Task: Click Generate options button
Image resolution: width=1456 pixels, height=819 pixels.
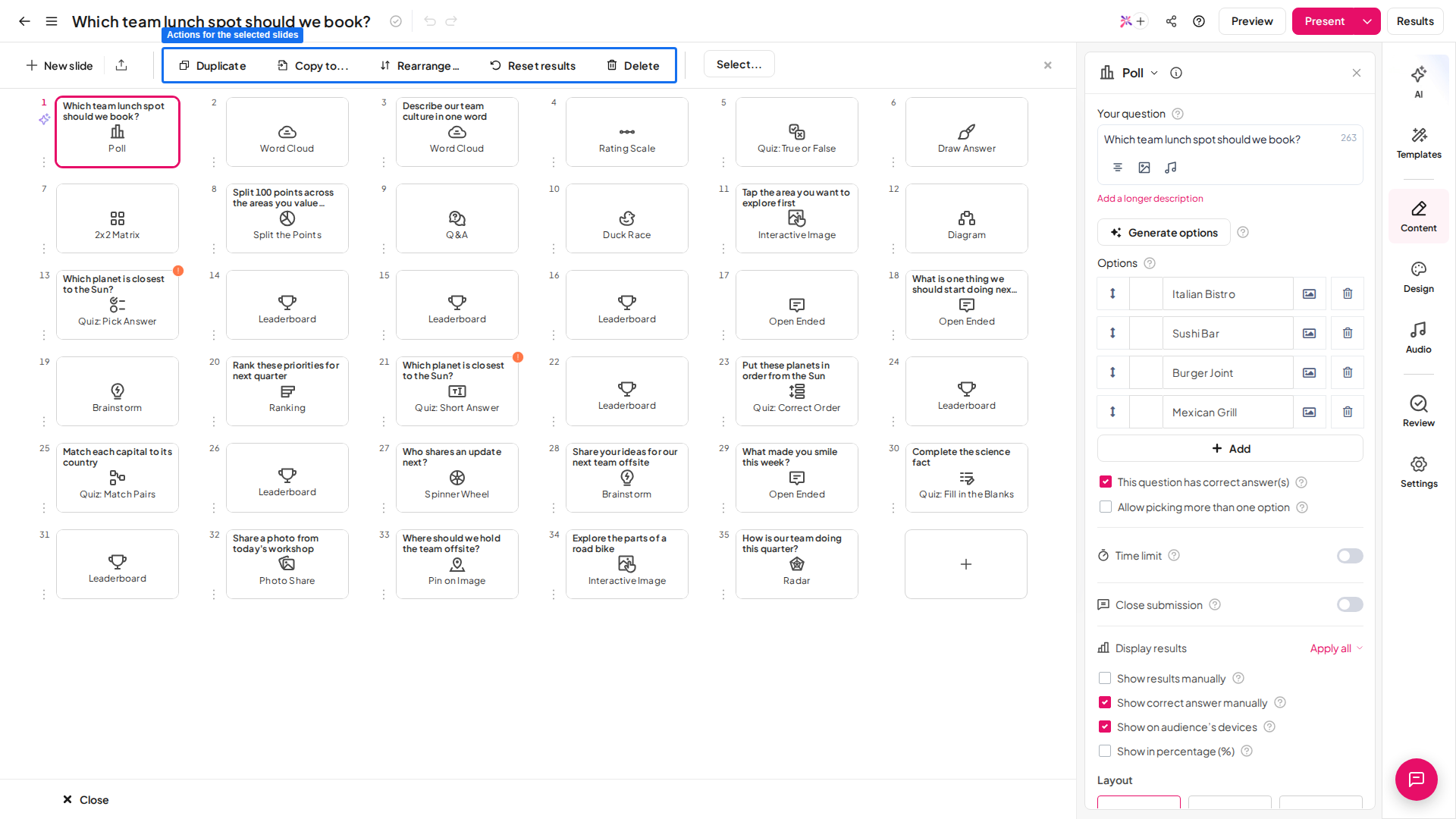Action: point(1164,233)
